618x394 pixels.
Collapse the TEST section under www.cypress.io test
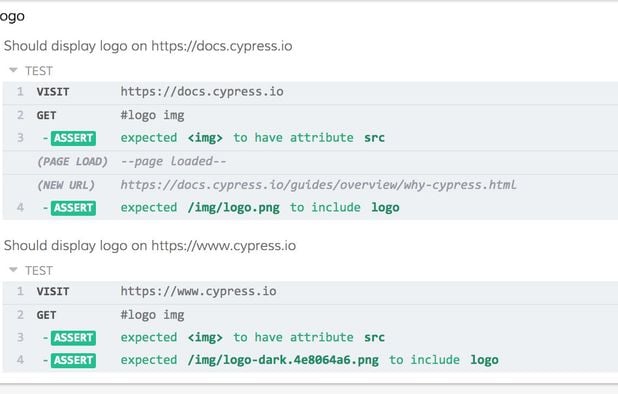pos(31,271)
